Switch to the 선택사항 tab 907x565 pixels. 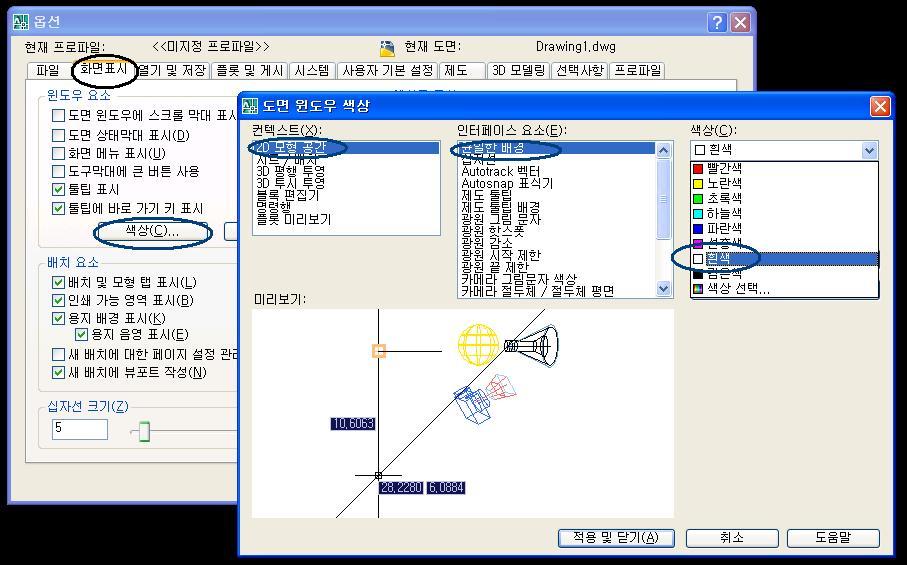[x=580, y=71]
